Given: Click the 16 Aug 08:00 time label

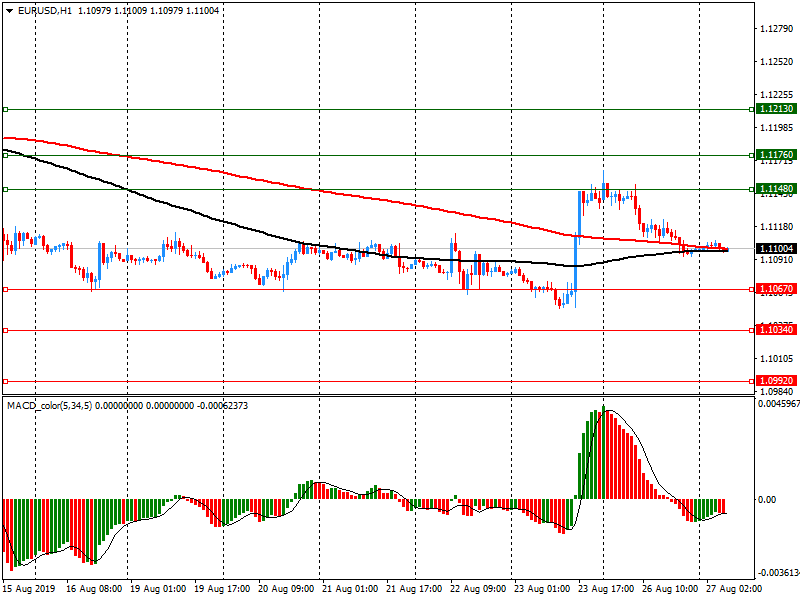Looking at the screenshot, I should click(x=94, y=589).
